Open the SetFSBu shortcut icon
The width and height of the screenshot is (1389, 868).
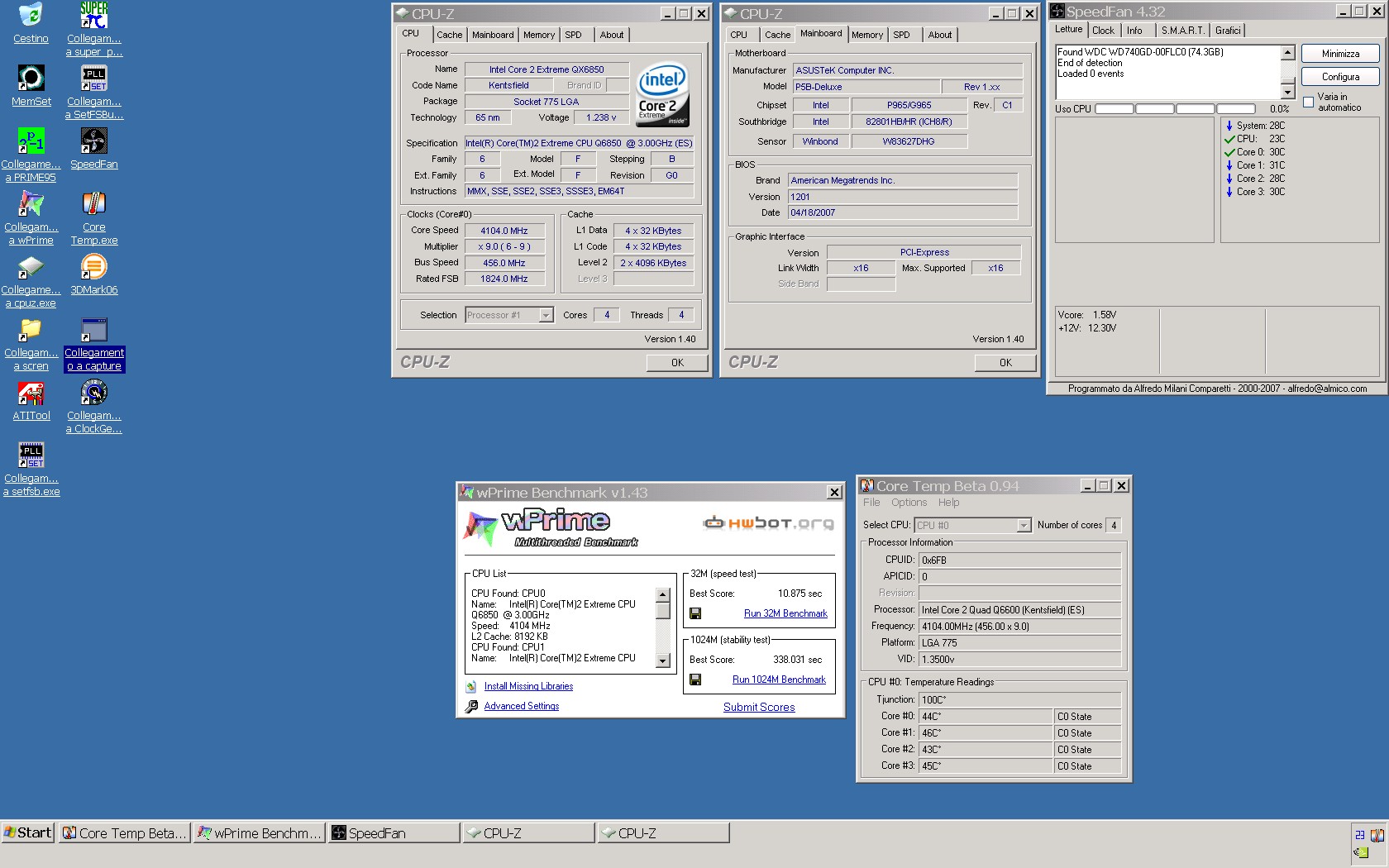click(x=93, y=78)
